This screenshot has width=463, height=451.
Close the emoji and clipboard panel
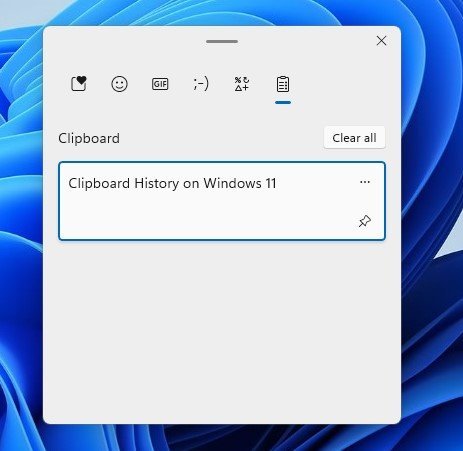(381, 41)
